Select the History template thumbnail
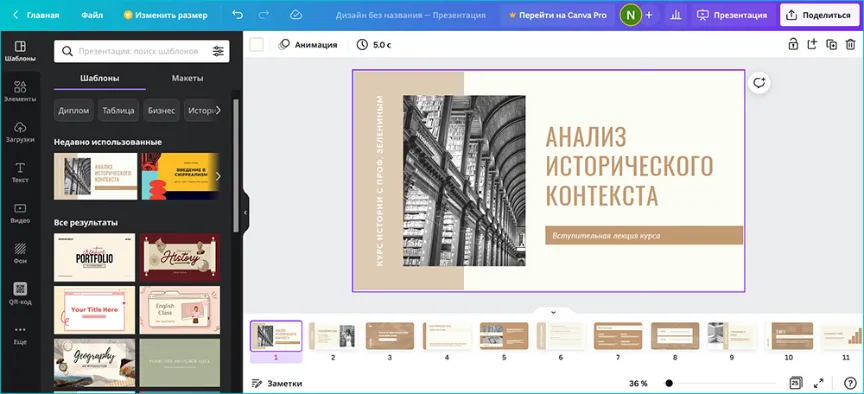This screenshot has width=864, height=394. click(x=180, y=257)
